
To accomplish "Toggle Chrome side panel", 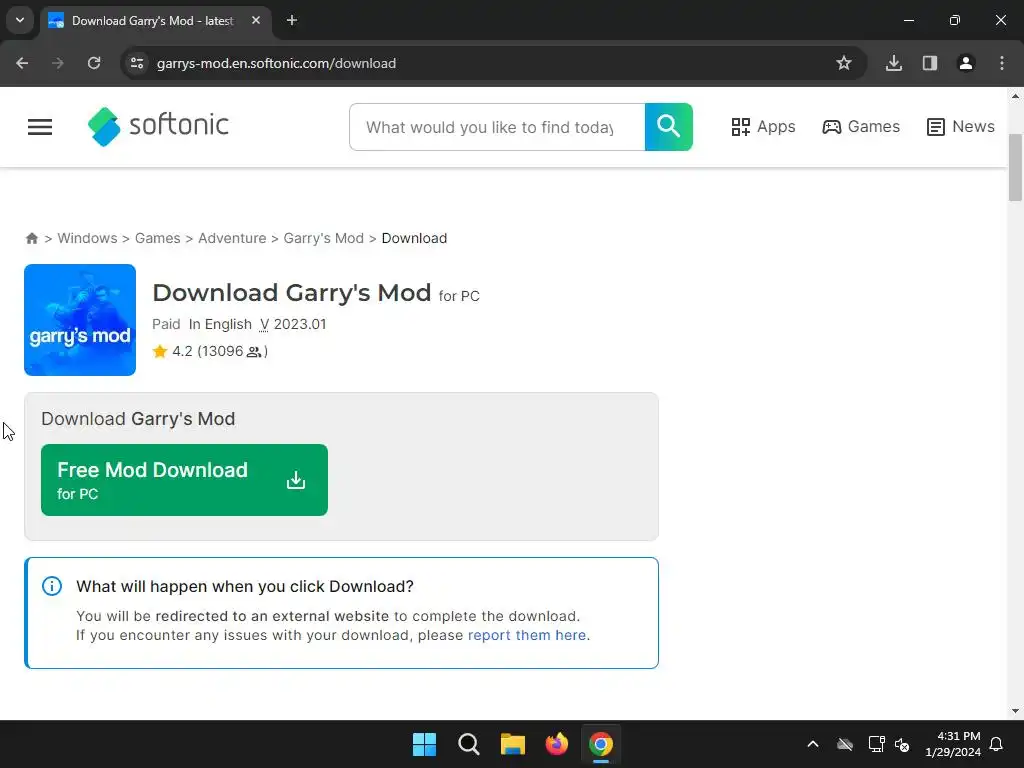I will point(930,63).
